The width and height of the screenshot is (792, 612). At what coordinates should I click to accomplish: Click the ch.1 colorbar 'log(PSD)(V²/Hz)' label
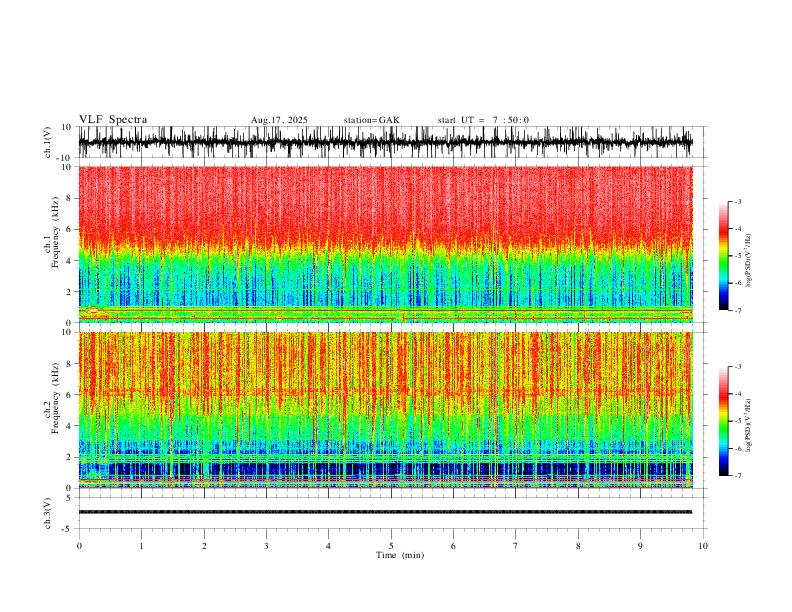click(x=749, y=261)
